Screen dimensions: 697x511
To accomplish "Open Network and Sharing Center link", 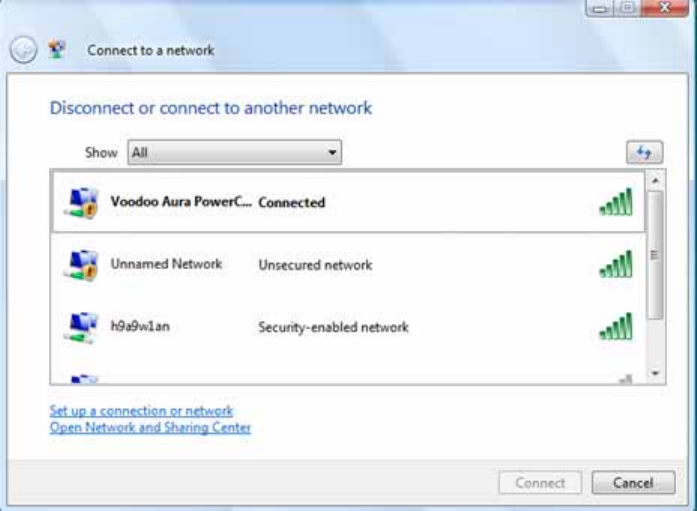I will 150,428.
